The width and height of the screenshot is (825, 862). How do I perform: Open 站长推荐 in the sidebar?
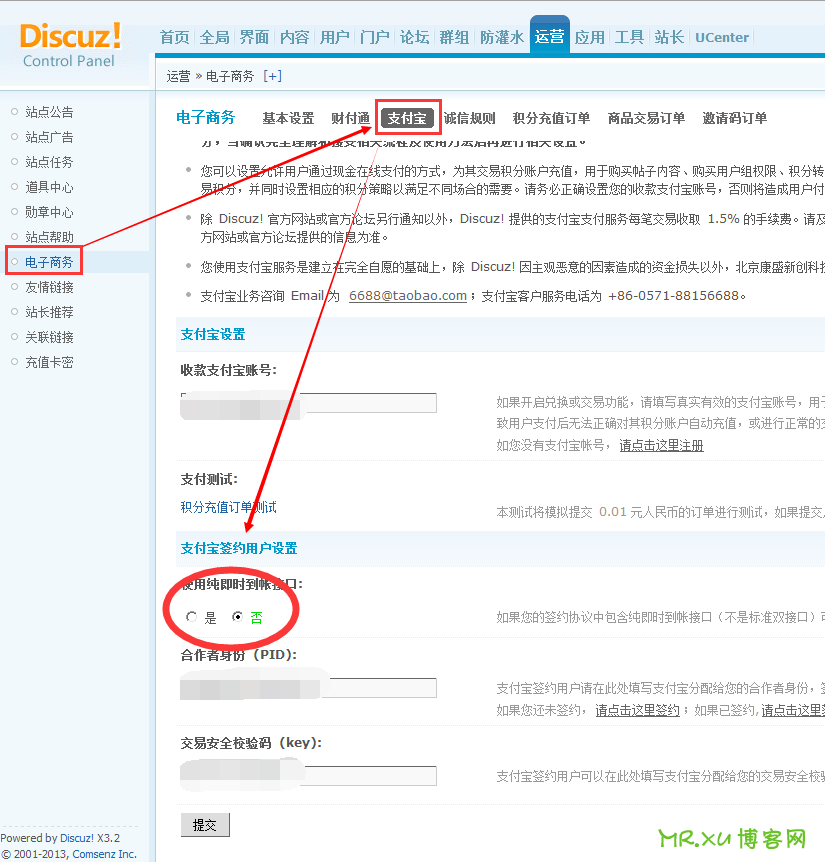pyautogui.click(x=49, y=312)
